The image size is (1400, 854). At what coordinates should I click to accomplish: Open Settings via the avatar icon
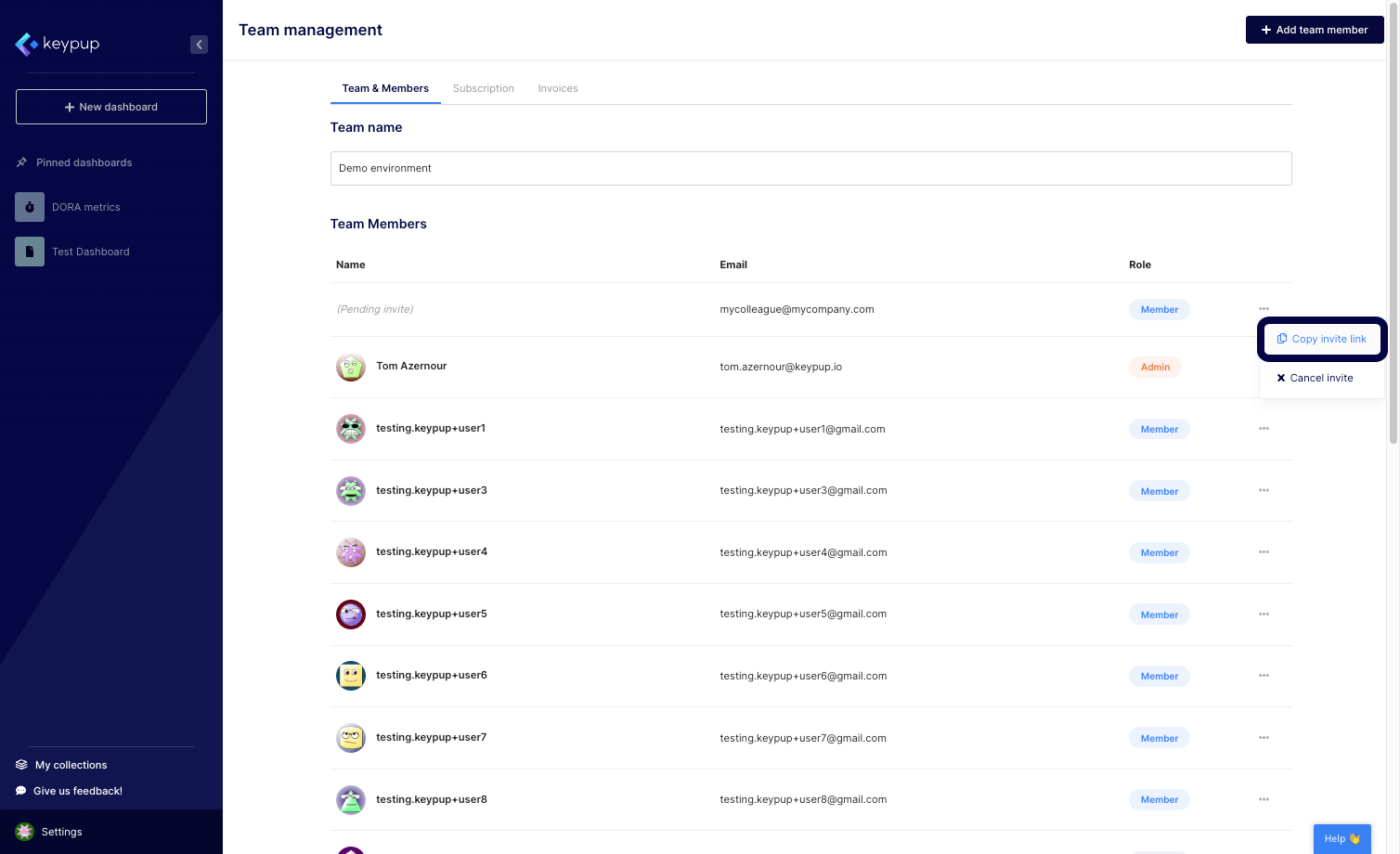coord(25,832)
